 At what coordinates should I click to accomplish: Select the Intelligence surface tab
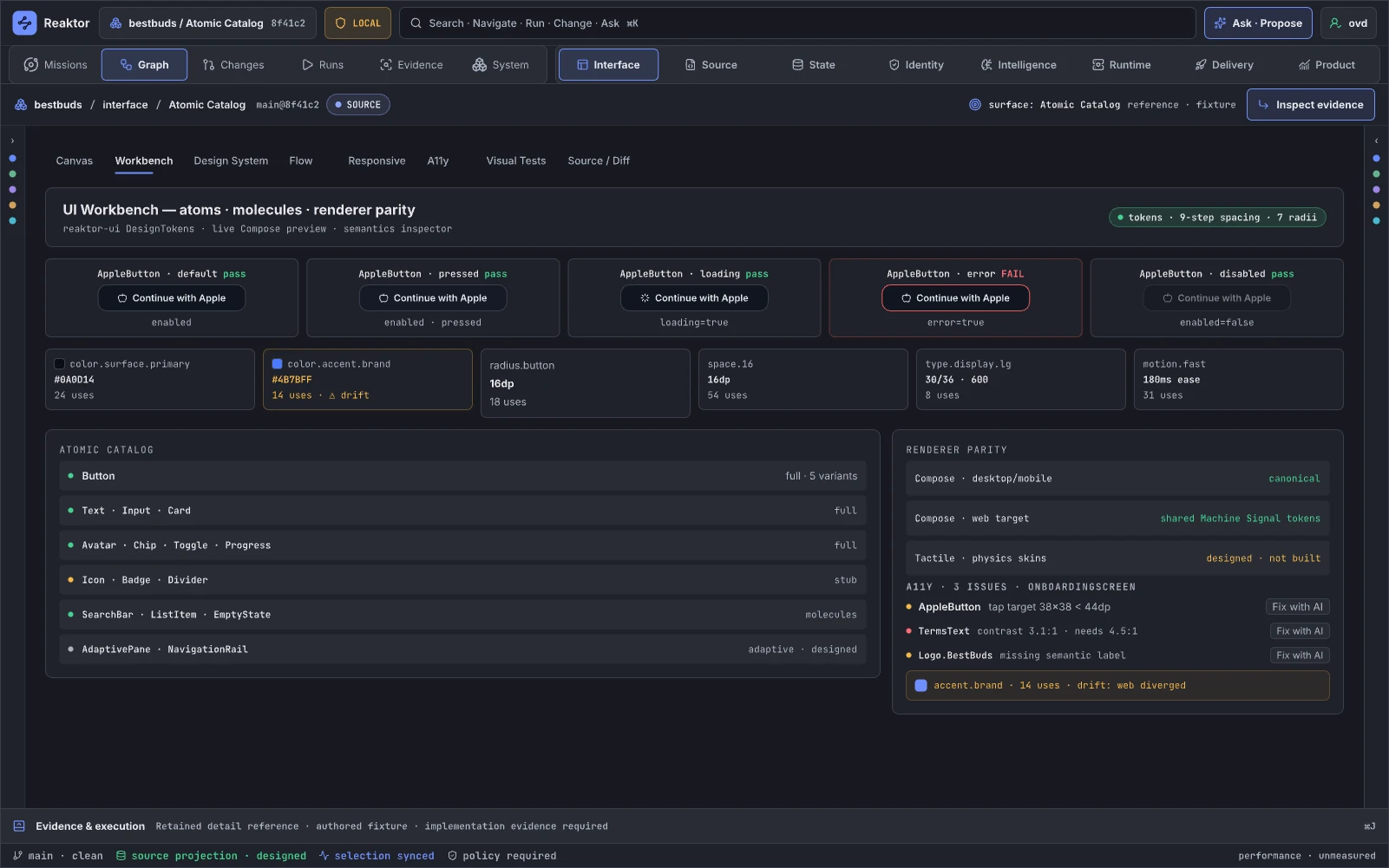click(1019, 65)
